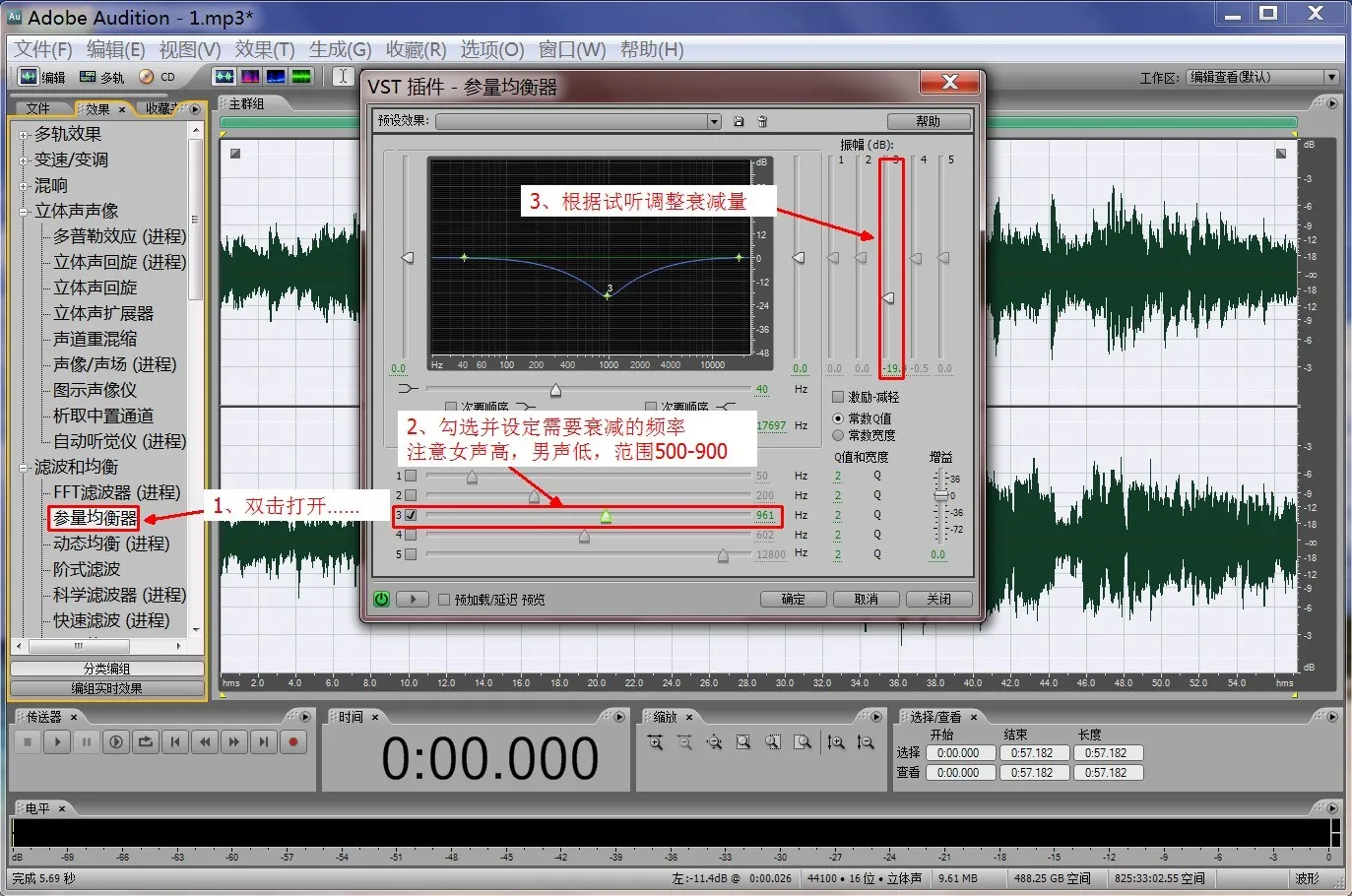
Task: Select the time selection I-beam tool
Action: tap(343, 77)
